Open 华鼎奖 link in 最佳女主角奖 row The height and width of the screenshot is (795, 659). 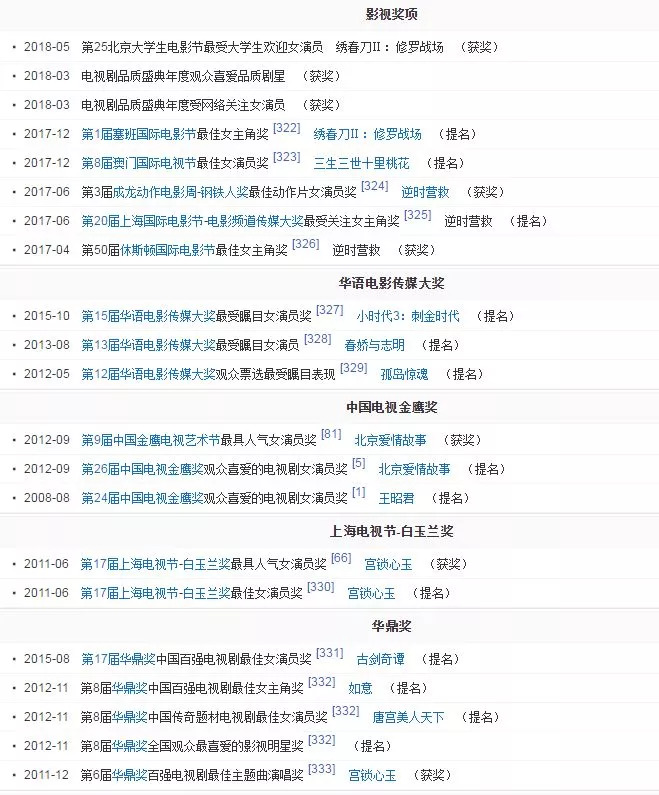pyautogui.click(x=130, y=688)
